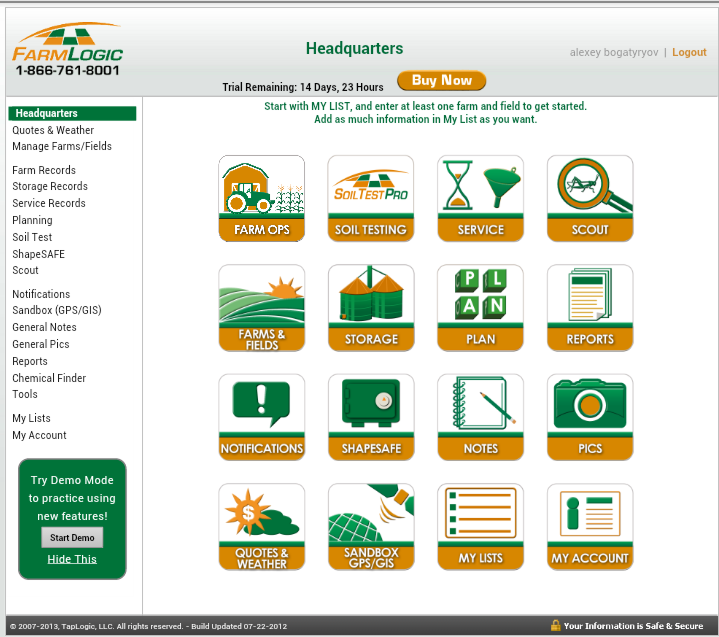
Task: Open Service Records in sidebar
Action: pyautogui.click(x=49, y=203)
